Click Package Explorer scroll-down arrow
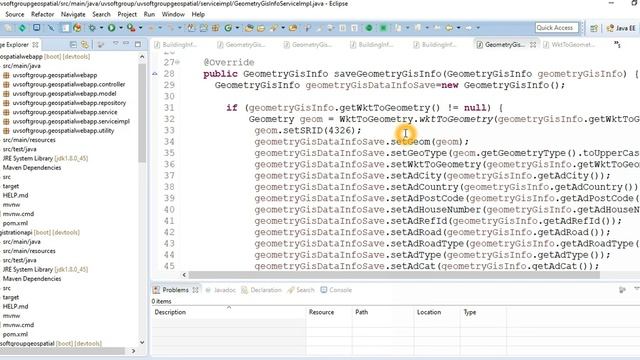Screen dimensions: 640x360 click(142, 342)
